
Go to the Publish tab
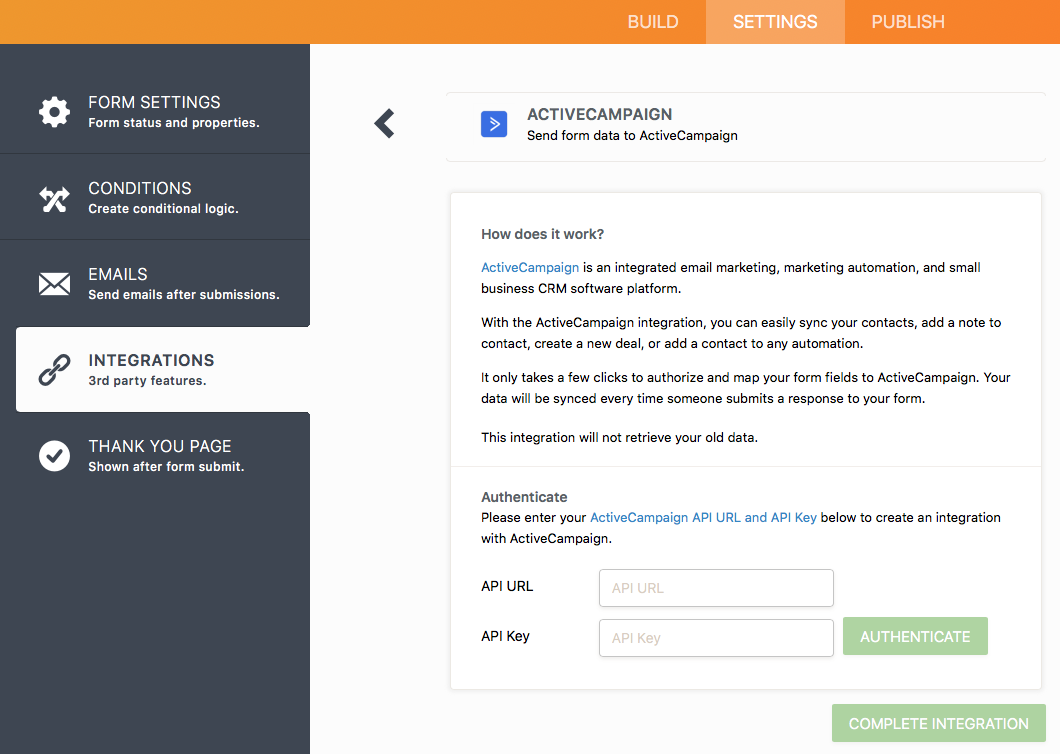tap(908, 22)
